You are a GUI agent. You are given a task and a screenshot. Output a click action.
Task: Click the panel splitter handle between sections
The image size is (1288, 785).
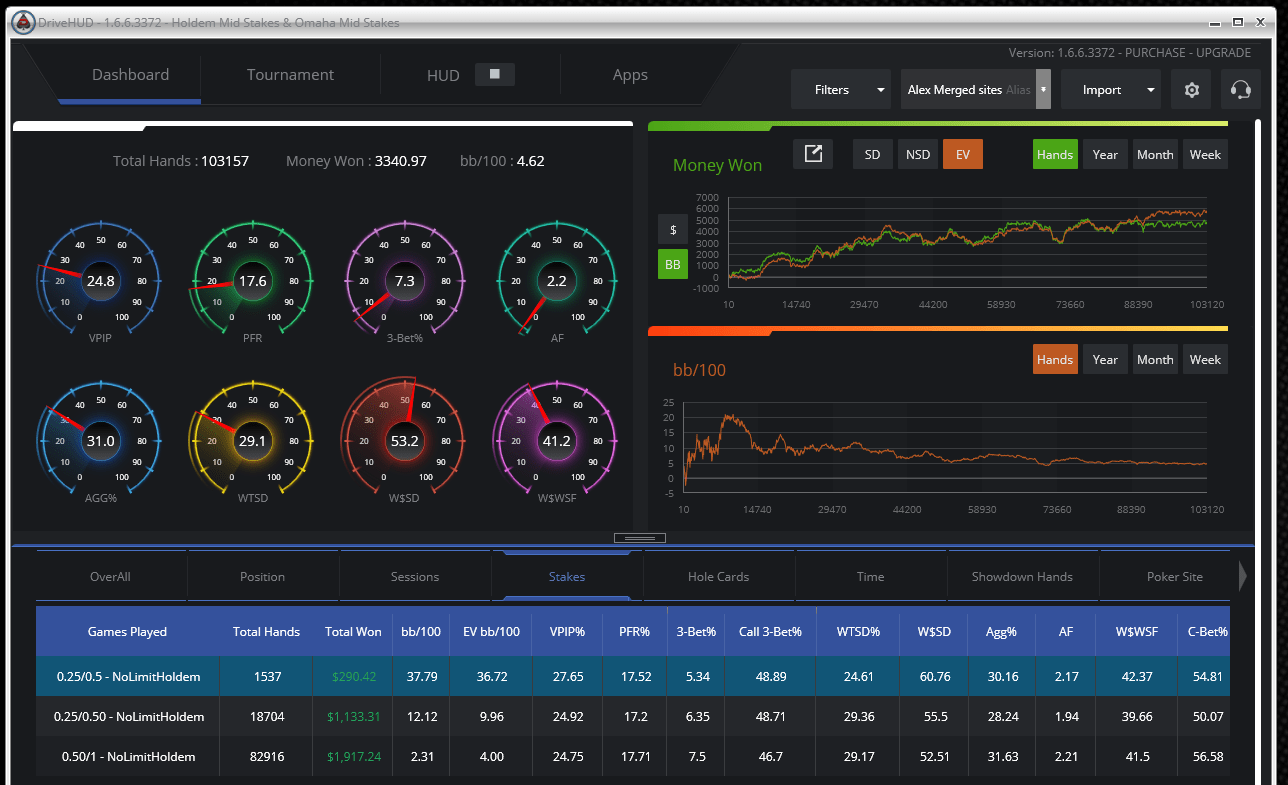[x=639, y=538]
